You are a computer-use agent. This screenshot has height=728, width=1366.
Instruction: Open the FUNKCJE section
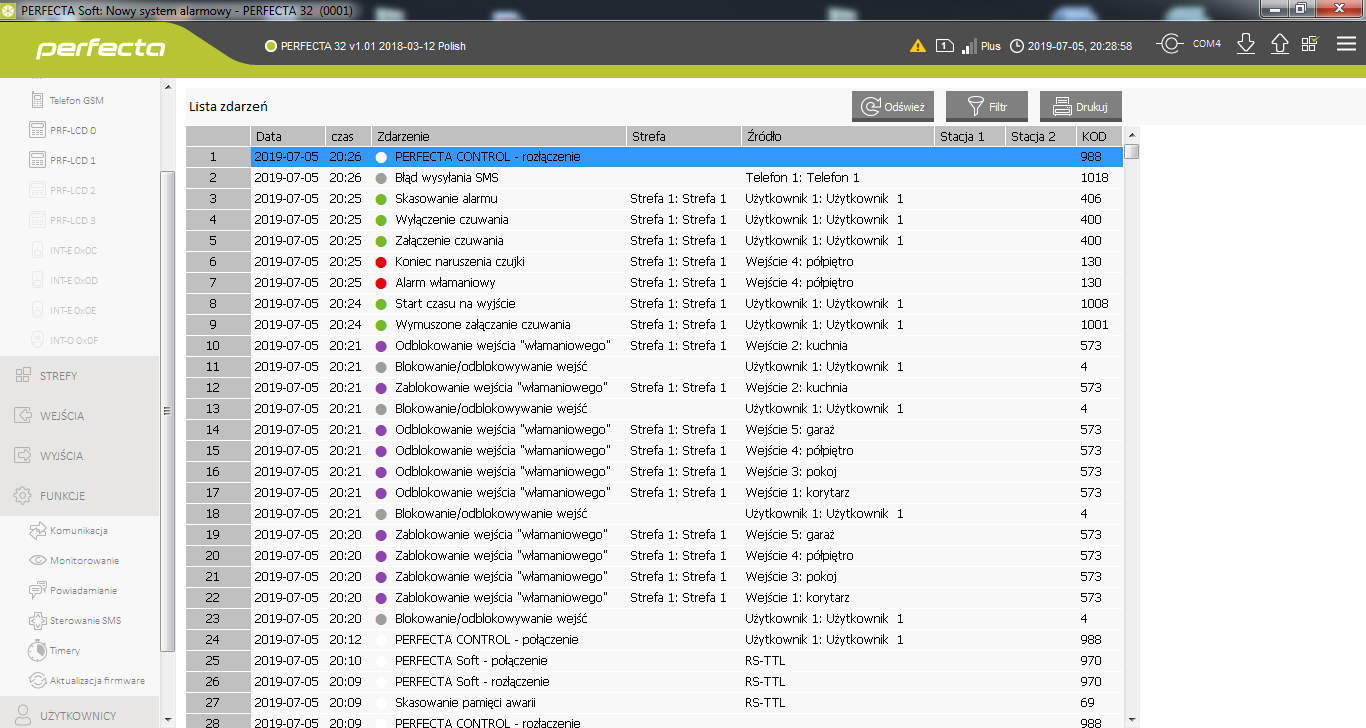pos(79,496)
